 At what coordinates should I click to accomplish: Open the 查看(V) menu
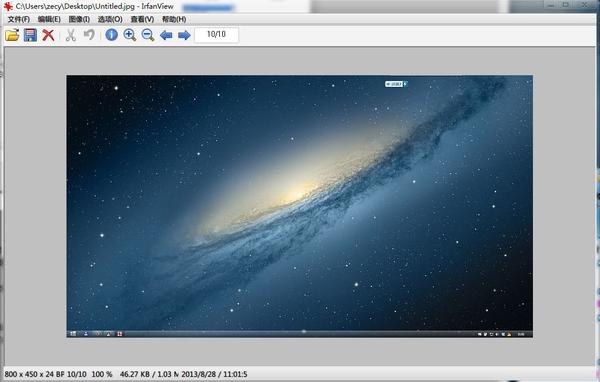142,19
